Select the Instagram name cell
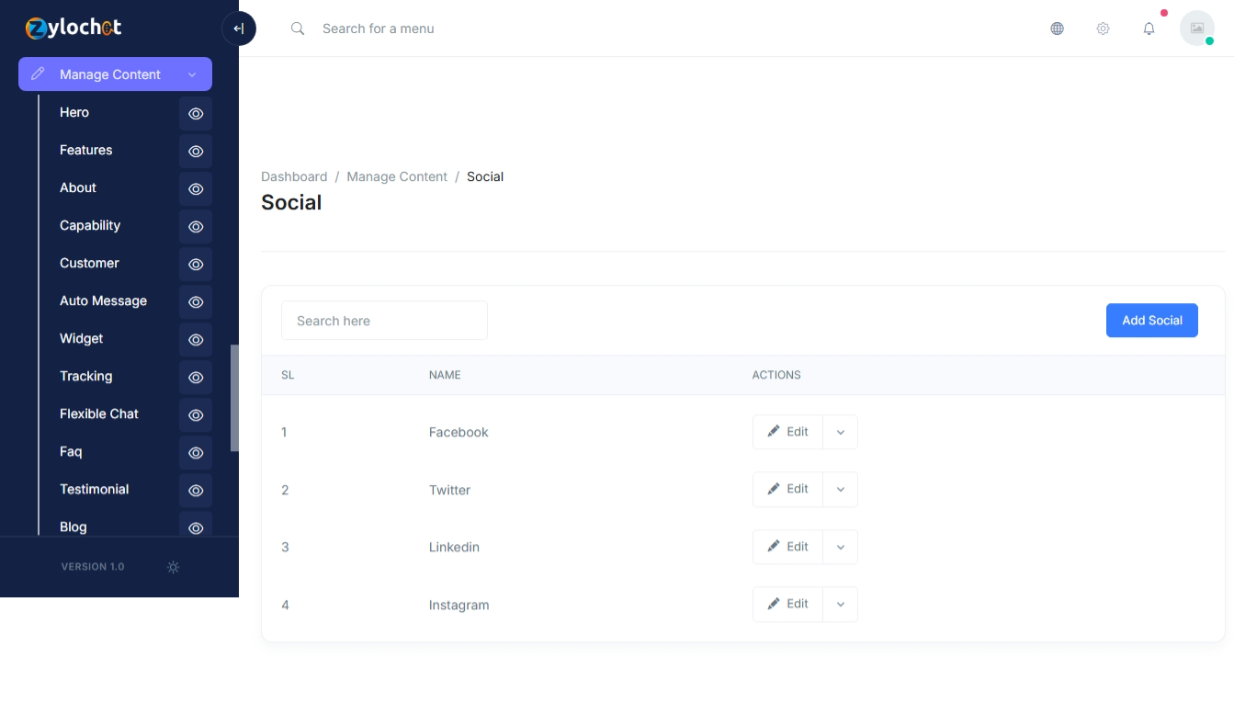This screenshot has width=1234, height=719. coord(459,605)
